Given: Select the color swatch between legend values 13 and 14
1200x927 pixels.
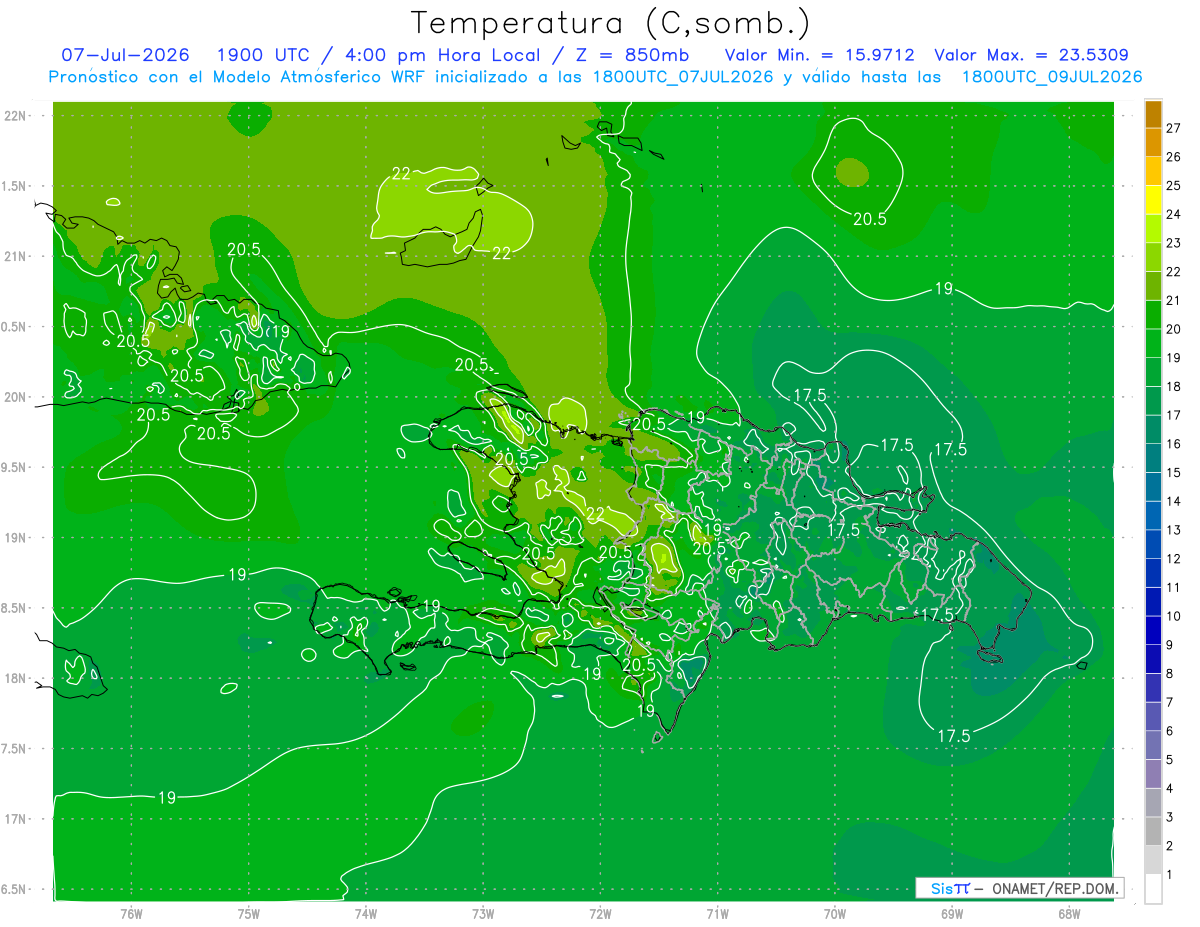Looking at the screenshot, I should point(1153,515).
